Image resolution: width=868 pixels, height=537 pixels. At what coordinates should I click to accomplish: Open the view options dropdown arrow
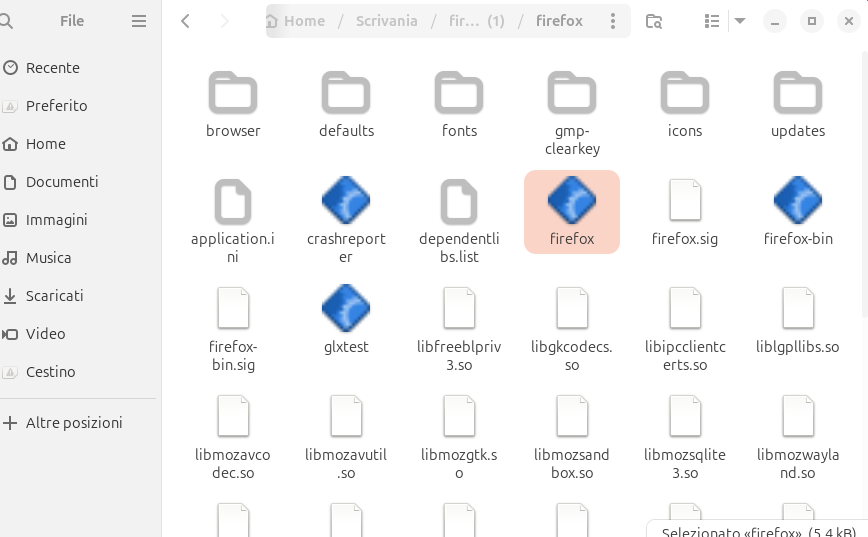click(740, 21)
